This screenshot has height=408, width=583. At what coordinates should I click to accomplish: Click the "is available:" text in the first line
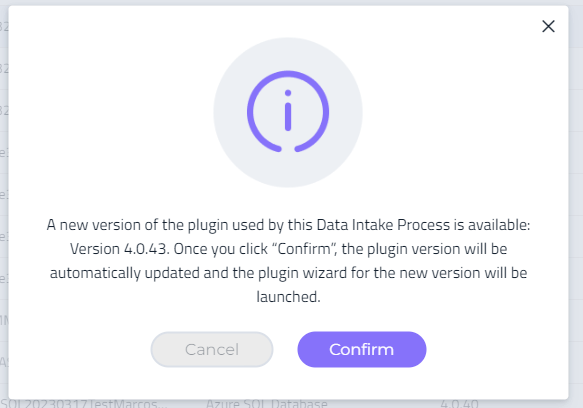[x=492, y=225]
